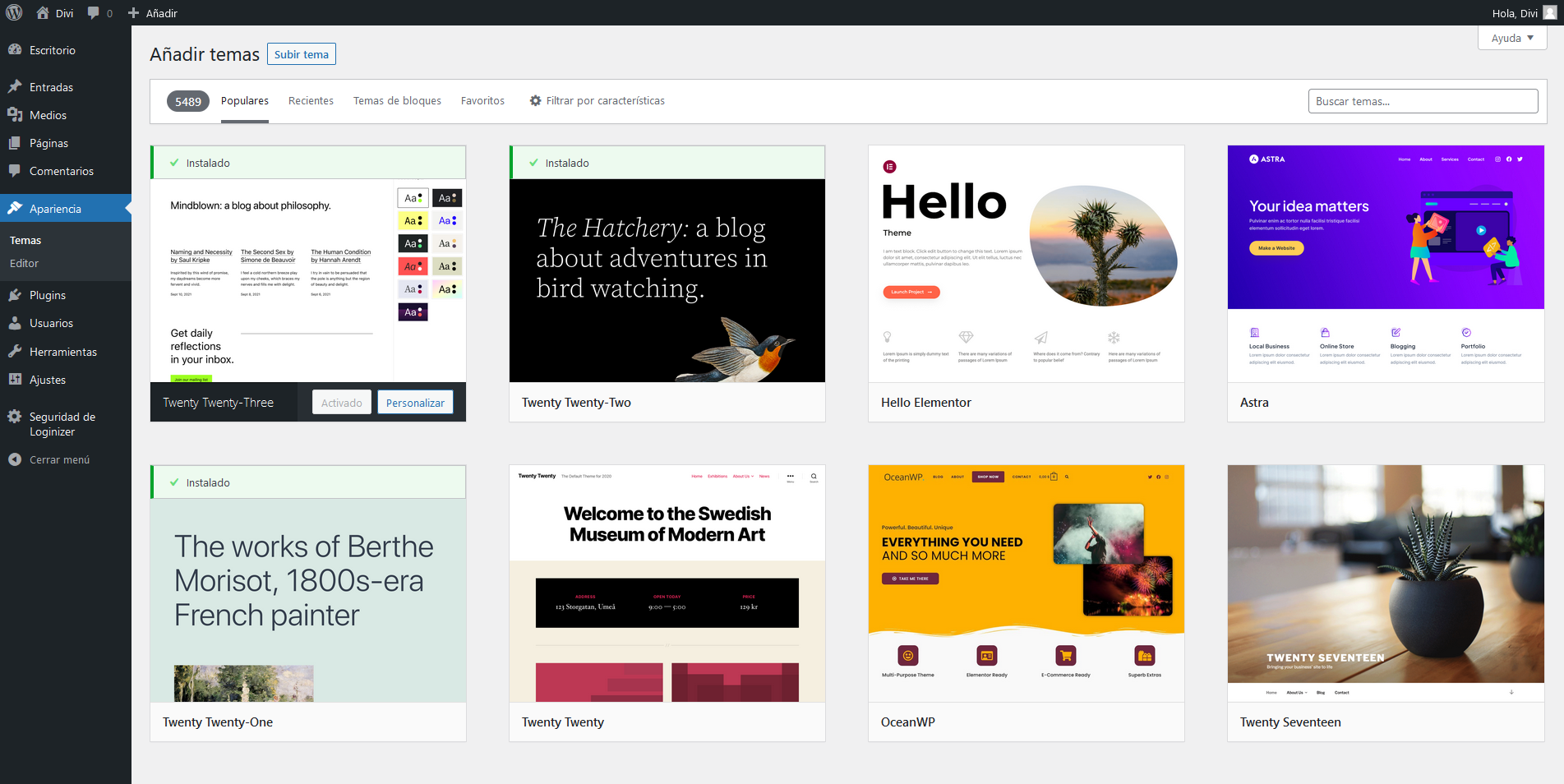Click the plus icon next to Añadir
The height and width of the screenshot is (784, 1564).
click(133, 13)
